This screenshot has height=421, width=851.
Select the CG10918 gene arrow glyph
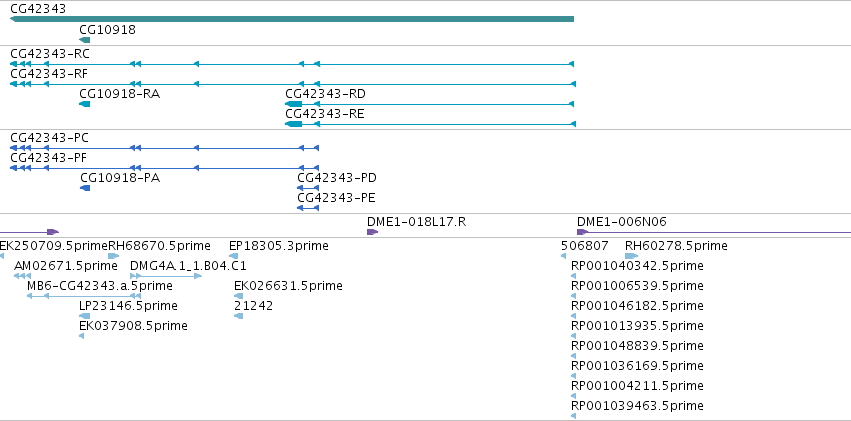click(x=85, y=40)
